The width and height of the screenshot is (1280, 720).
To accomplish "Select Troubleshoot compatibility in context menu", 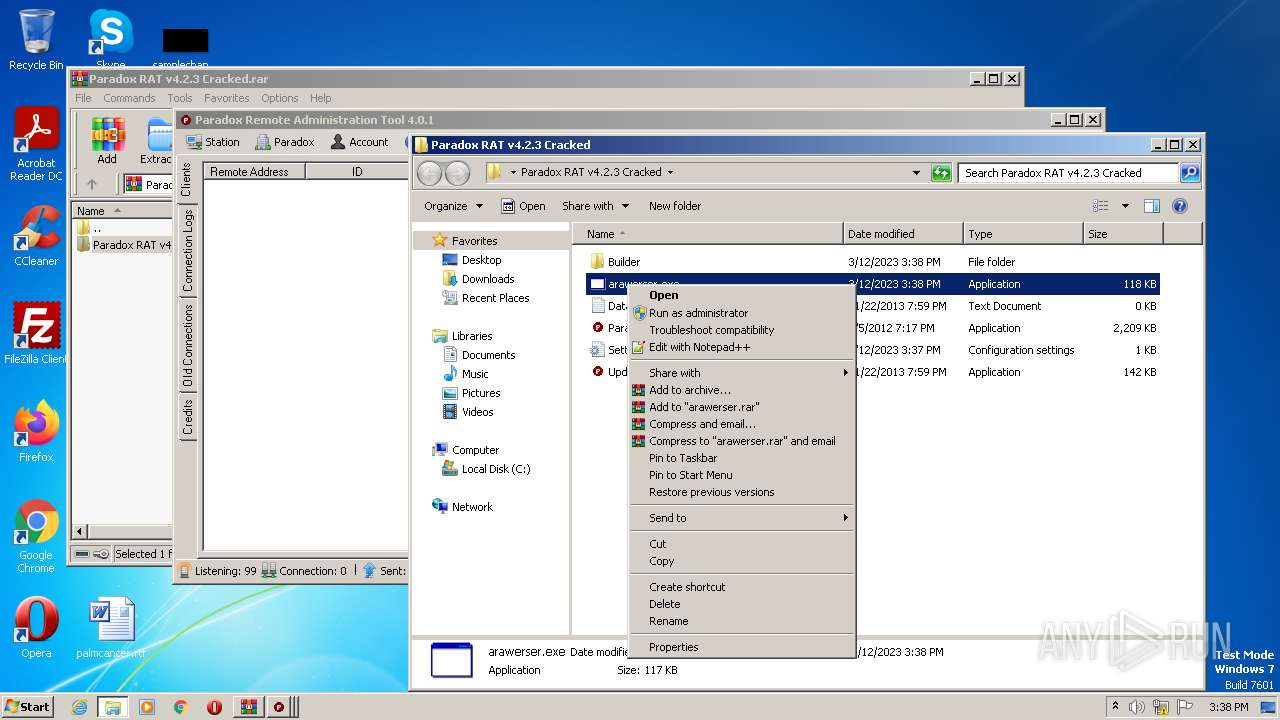I will [741, 330].
